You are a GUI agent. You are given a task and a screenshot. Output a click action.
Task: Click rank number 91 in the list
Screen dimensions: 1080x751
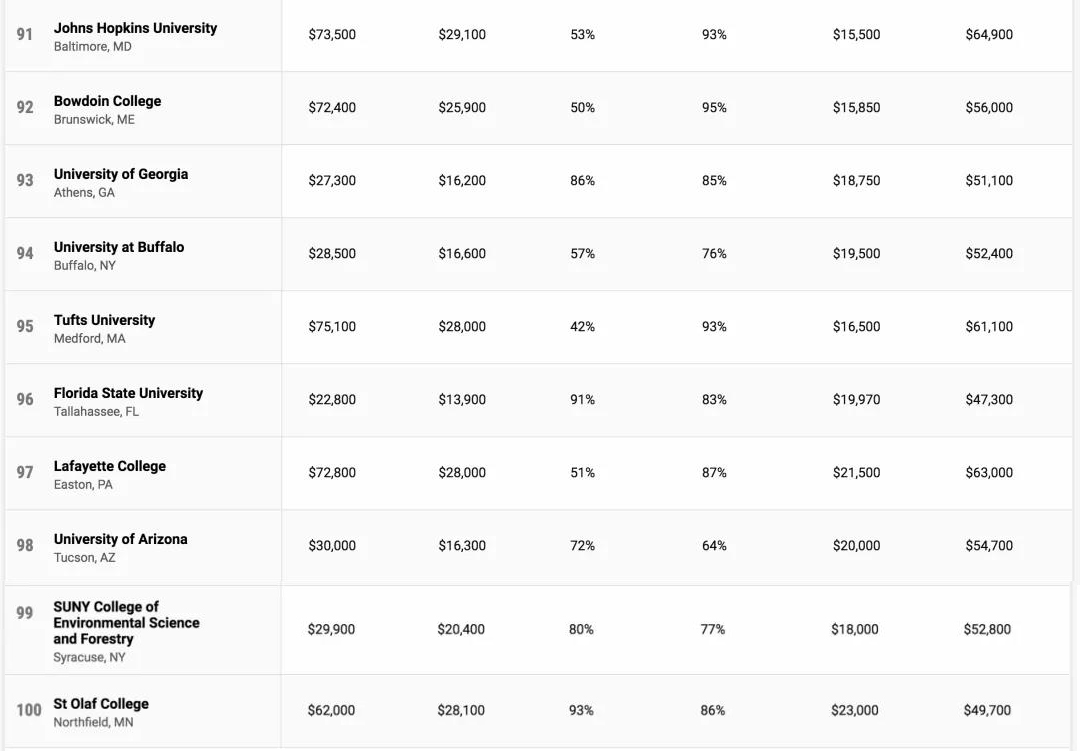[x=25, y=35]
